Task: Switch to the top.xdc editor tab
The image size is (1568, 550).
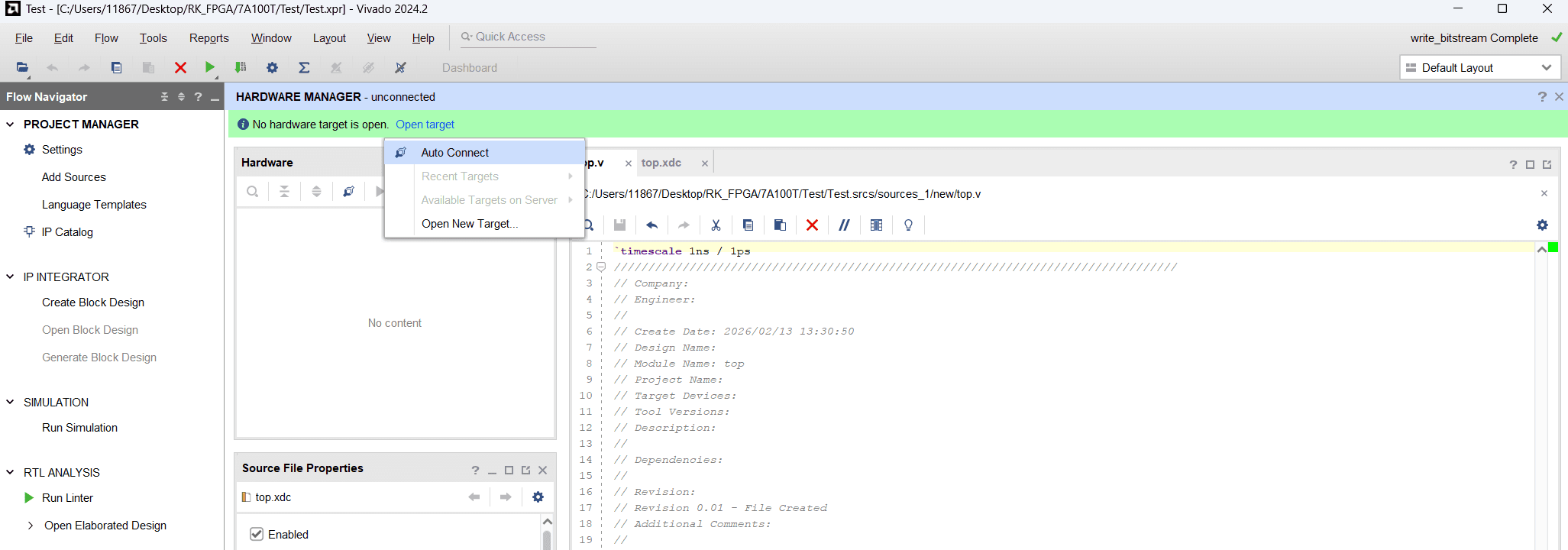Action: (x=661, y=163)
